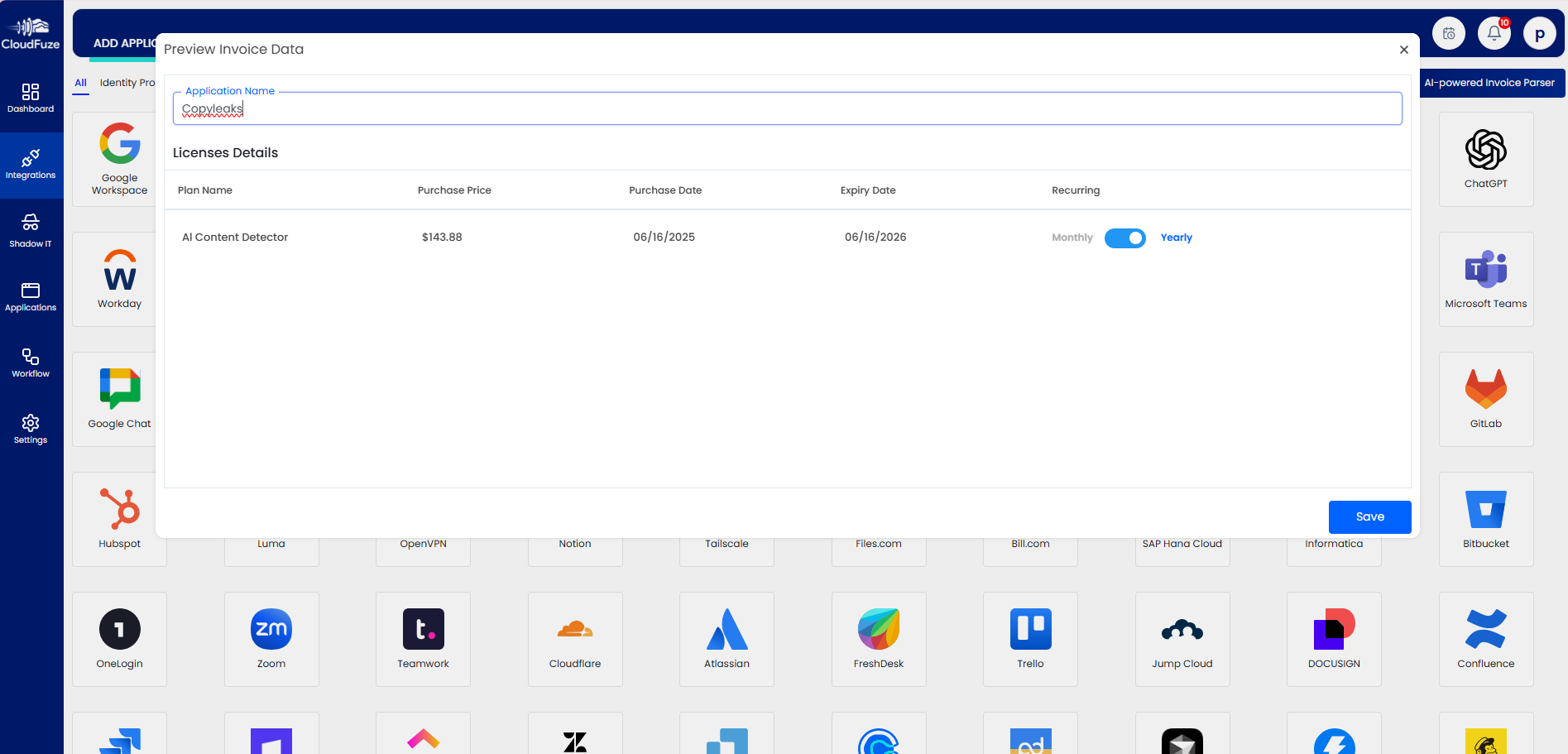Click the scheduler calendar icon

tap(1448, 32)
